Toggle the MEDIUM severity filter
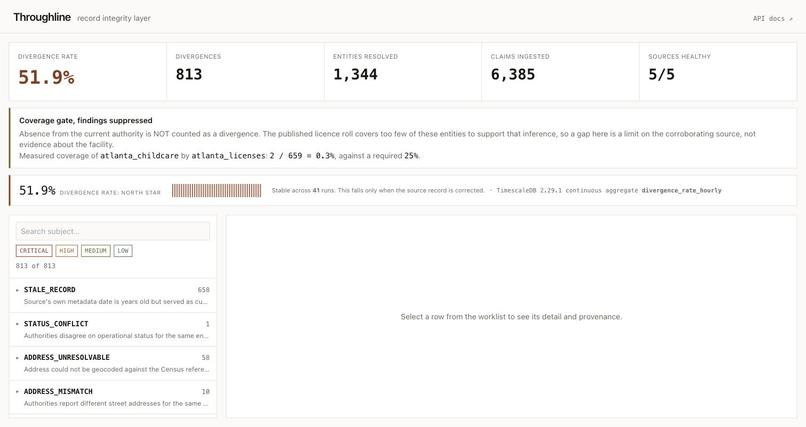 96,251
